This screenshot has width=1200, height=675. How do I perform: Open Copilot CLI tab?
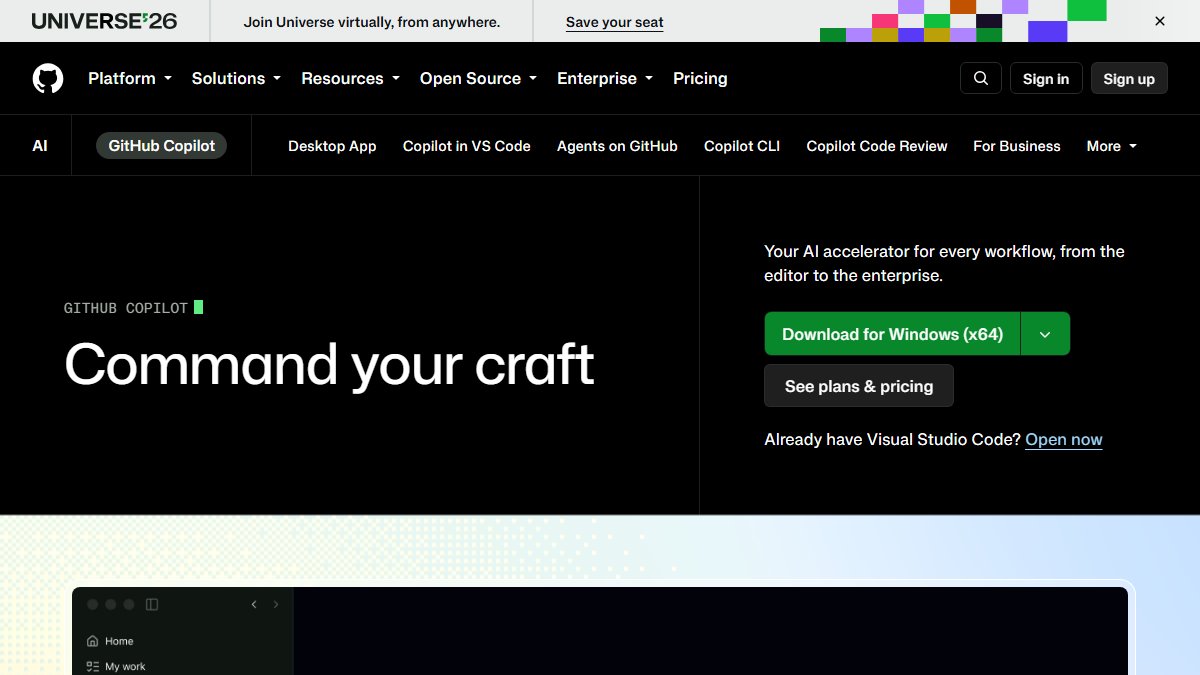tap(742, 146)
